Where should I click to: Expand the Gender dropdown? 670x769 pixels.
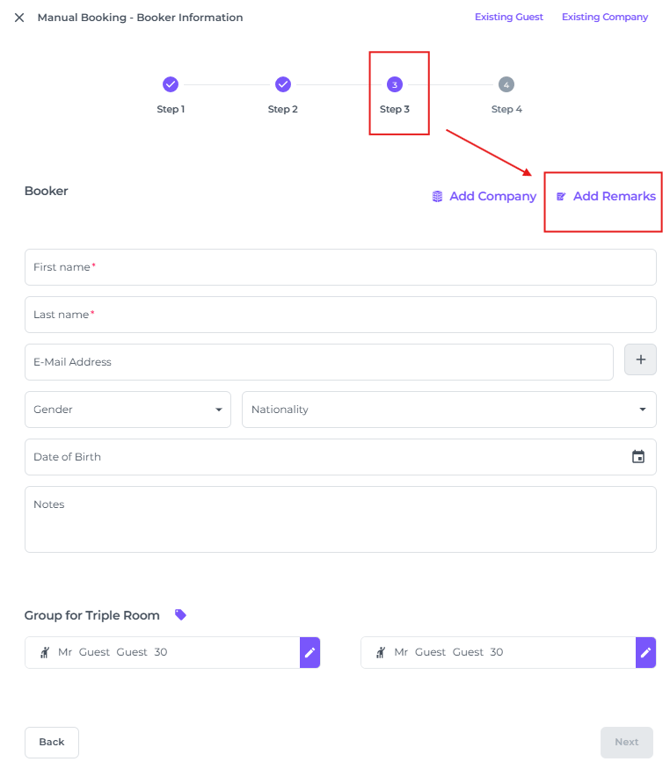128,409
